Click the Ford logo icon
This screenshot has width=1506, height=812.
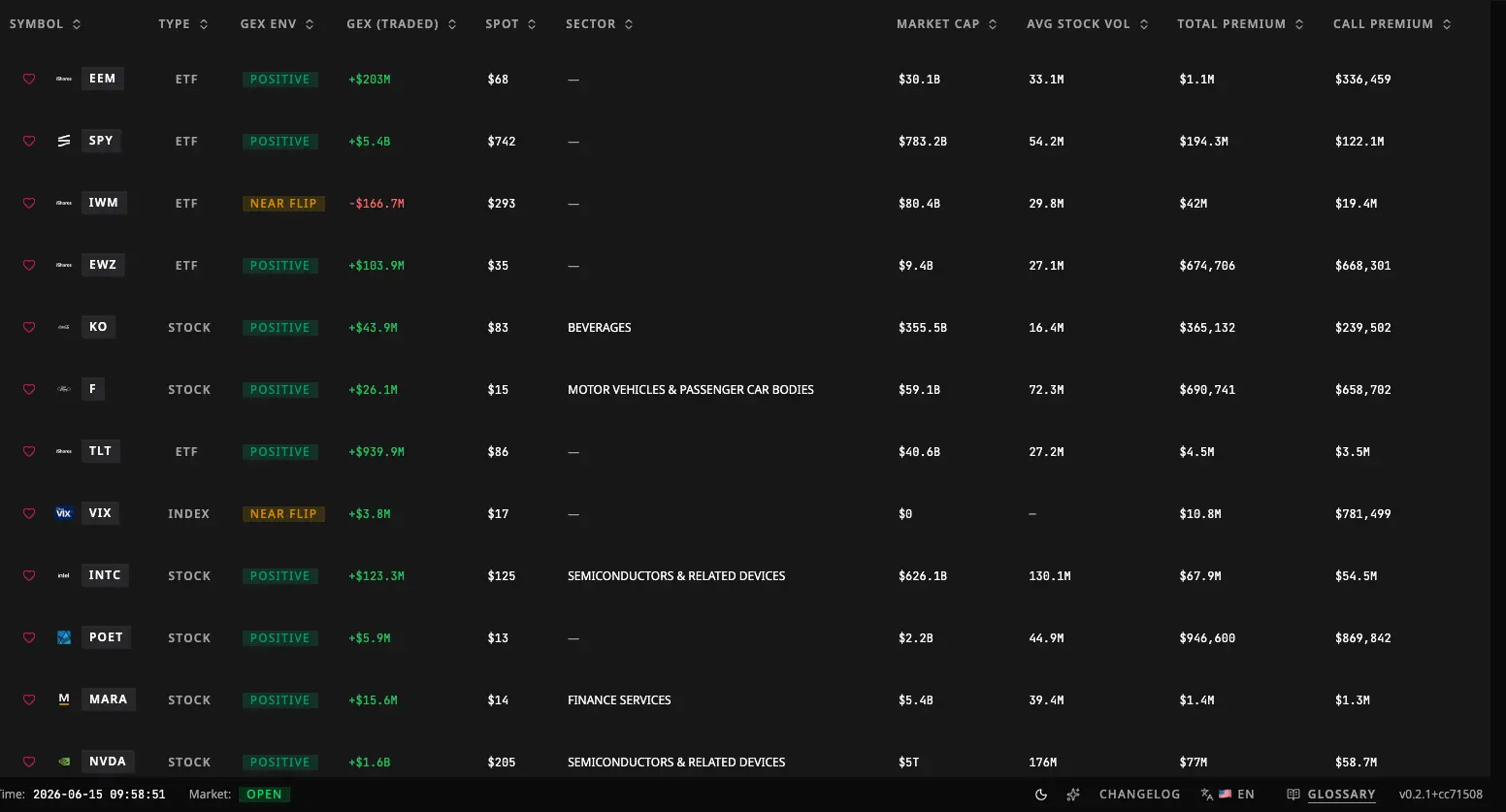64,389
